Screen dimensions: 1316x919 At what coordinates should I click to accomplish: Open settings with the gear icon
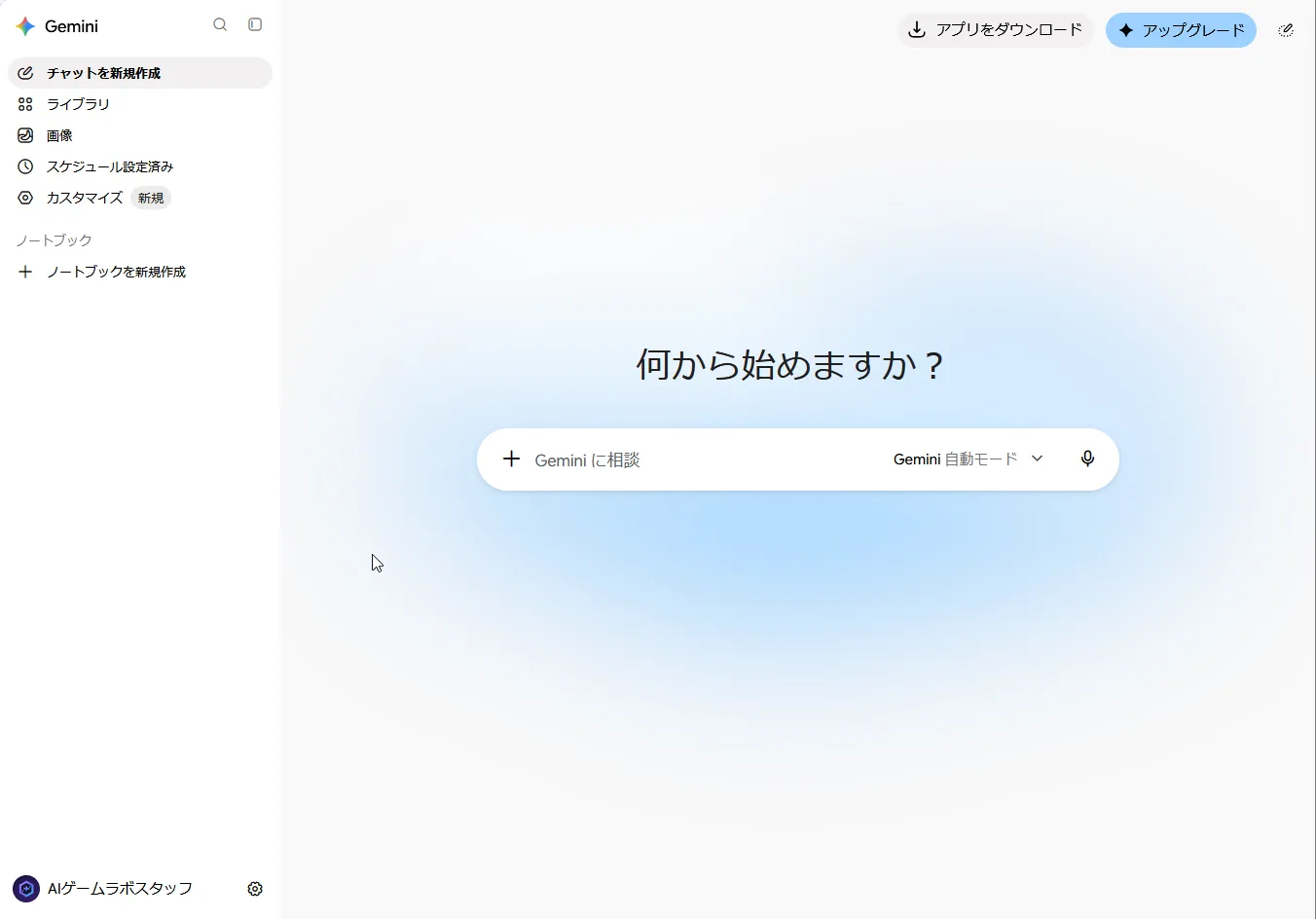(255, 889)
